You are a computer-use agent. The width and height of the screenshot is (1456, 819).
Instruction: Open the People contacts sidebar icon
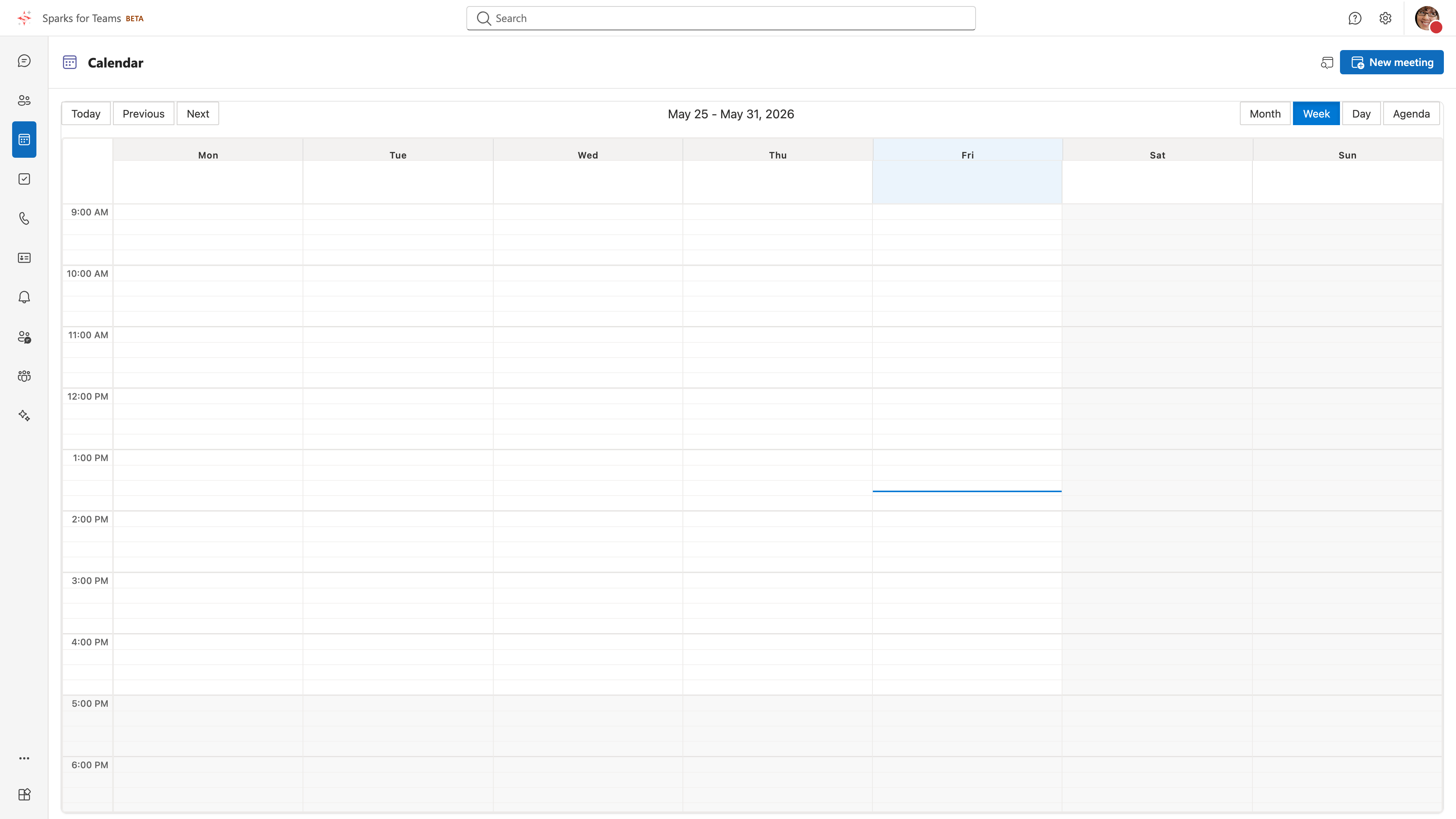[x=24, y=100]
